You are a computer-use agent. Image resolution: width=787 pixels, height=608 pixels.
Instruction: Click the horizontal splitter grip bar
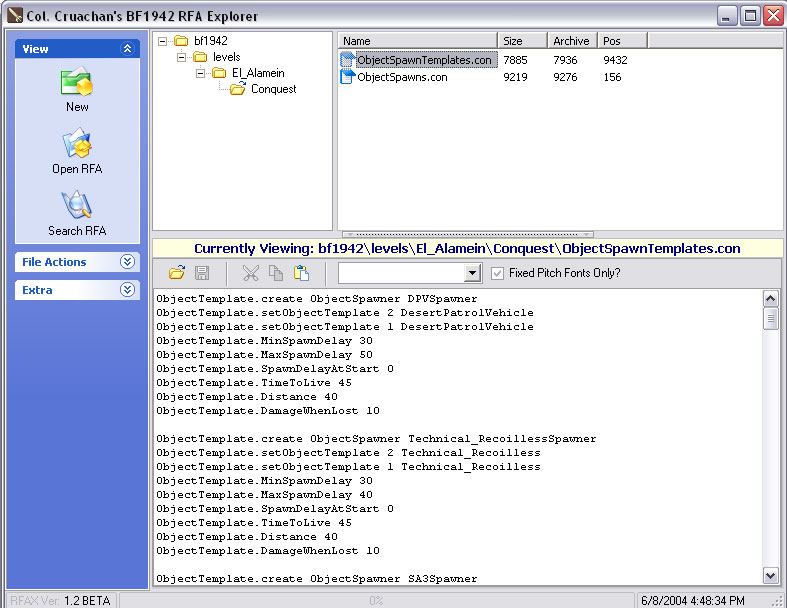click(x=468, y=234)
